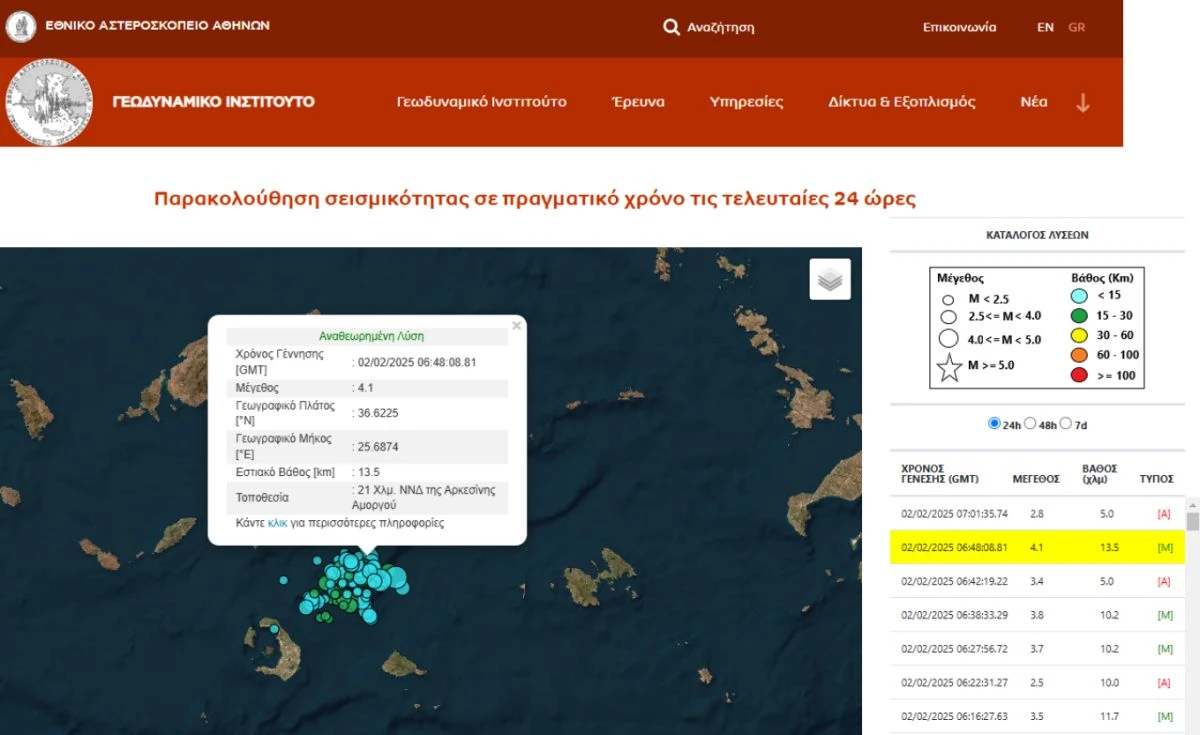Select the 48h time range radio

click(x=1030, y=423)
